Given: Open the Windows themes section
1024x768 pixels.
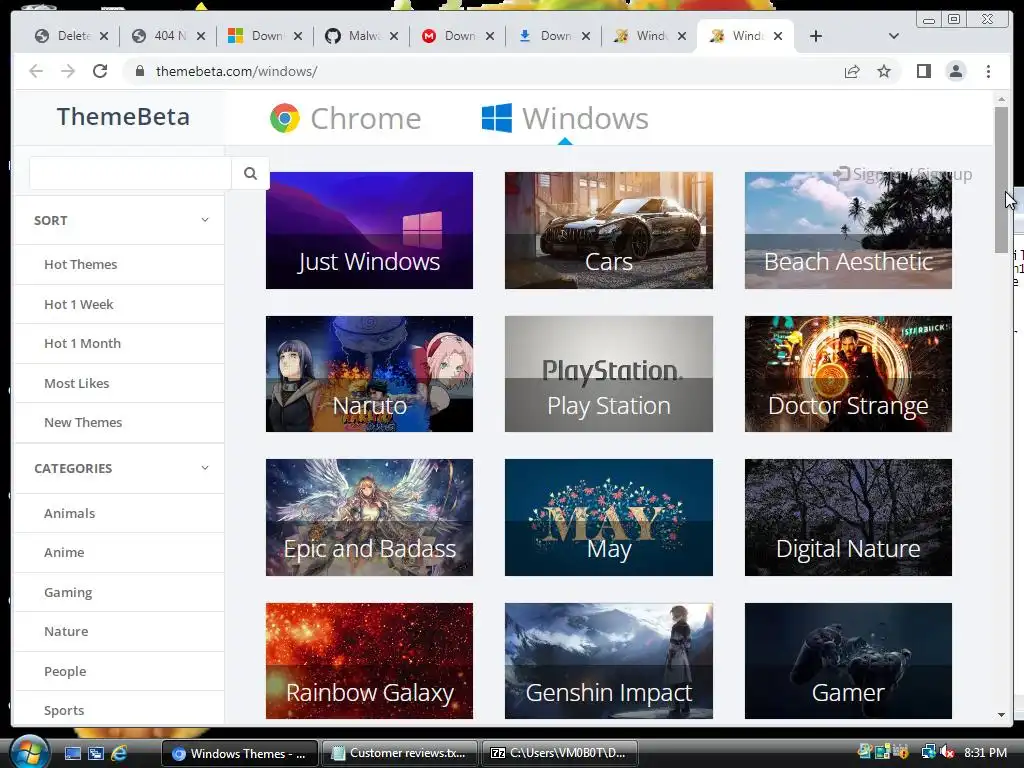Looking at the screenshot, I should [565, 118].
